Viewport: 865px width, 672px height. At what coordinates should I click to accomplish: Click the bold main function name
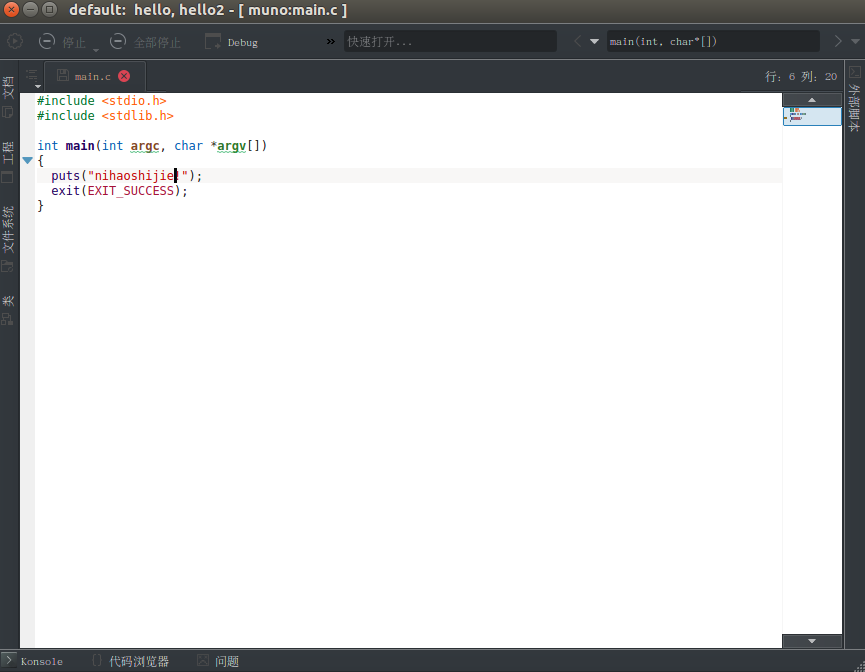(80, 146)
